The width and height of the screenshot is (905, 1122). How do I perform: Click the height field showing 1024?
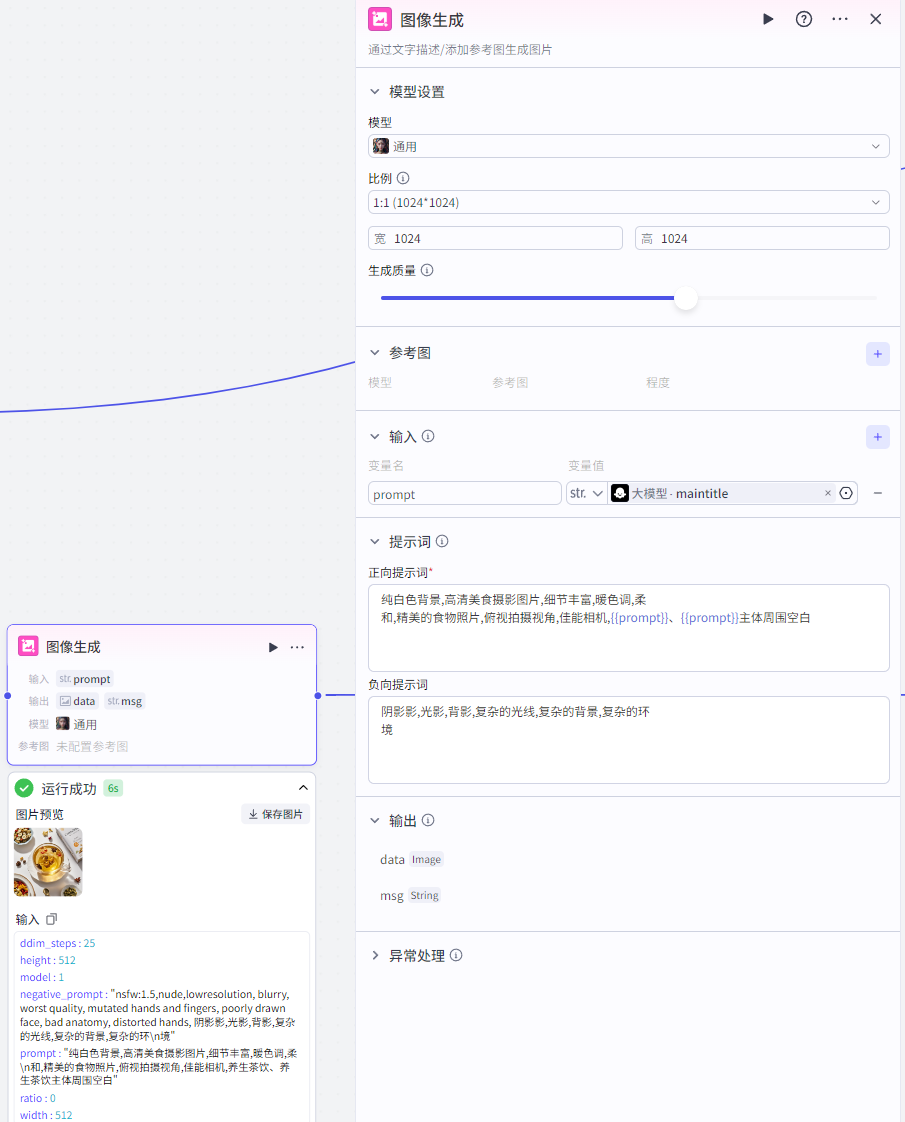coord(762,238)
